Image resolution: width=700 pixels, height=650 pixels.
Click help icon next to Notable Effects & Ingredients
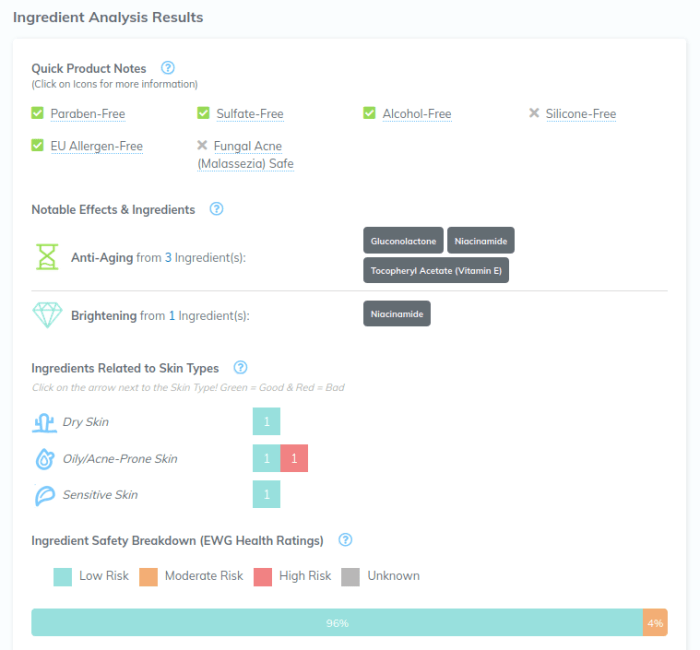pyautogui.click(x=216, y=209)
